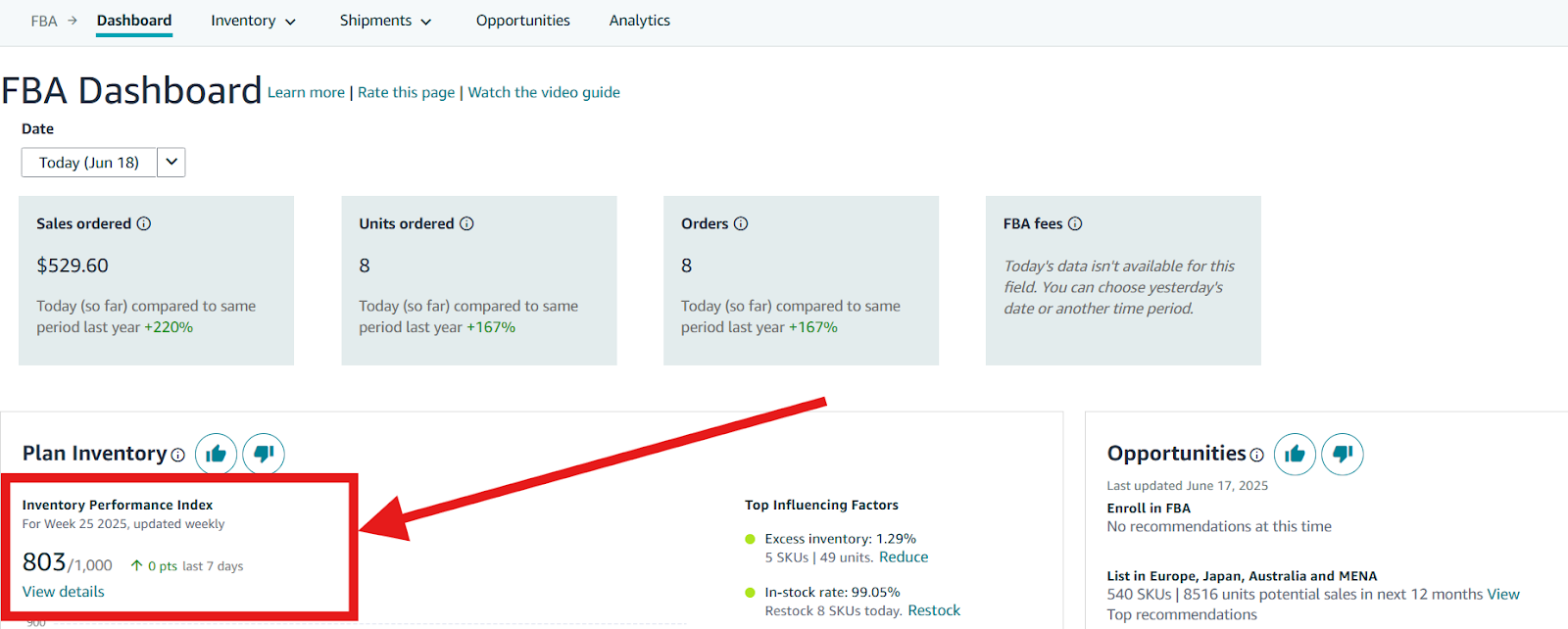The height and width of the screenshot is (629, 1568).
Task: Click the FBA Dashboard page title
Action: click(131, 90)
